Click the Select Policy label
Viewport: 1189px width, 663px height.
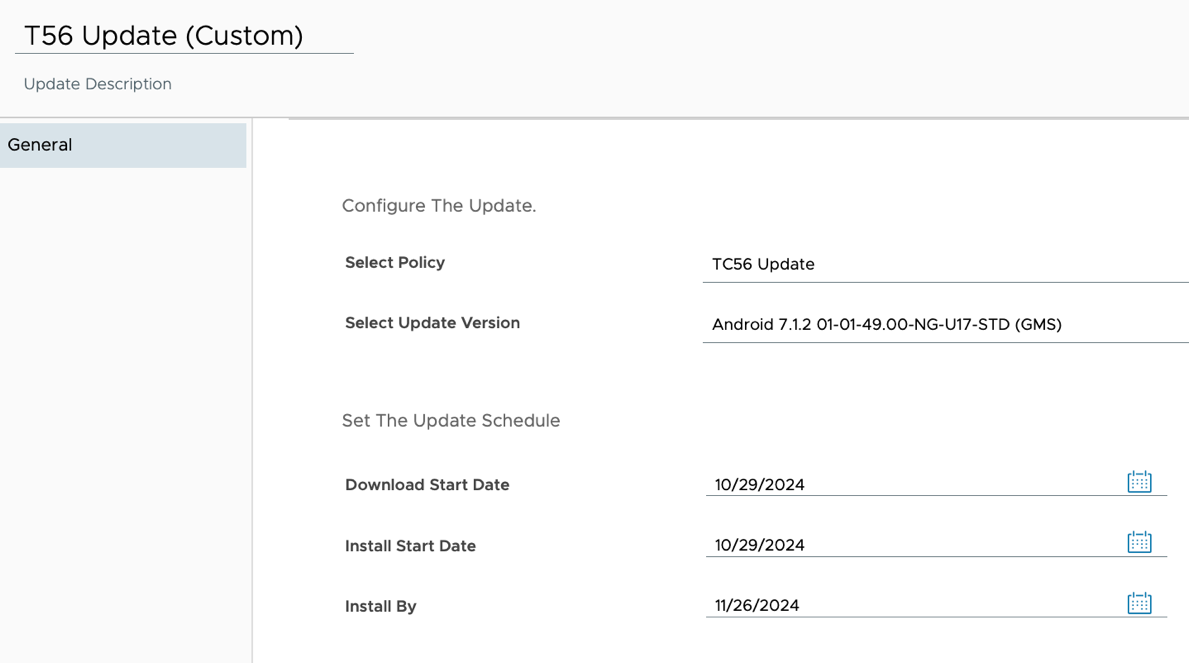tap(395, 263)
